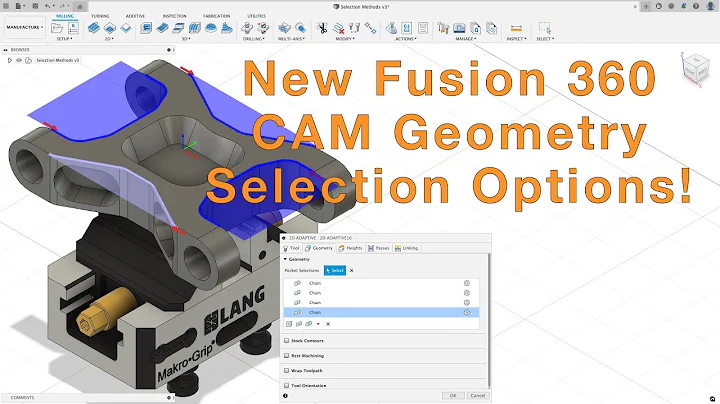Image resolution: width=720 pixels, height=404 pixels.
Task: Open the INSPECT dropdown menu
Action: point(517,39)
